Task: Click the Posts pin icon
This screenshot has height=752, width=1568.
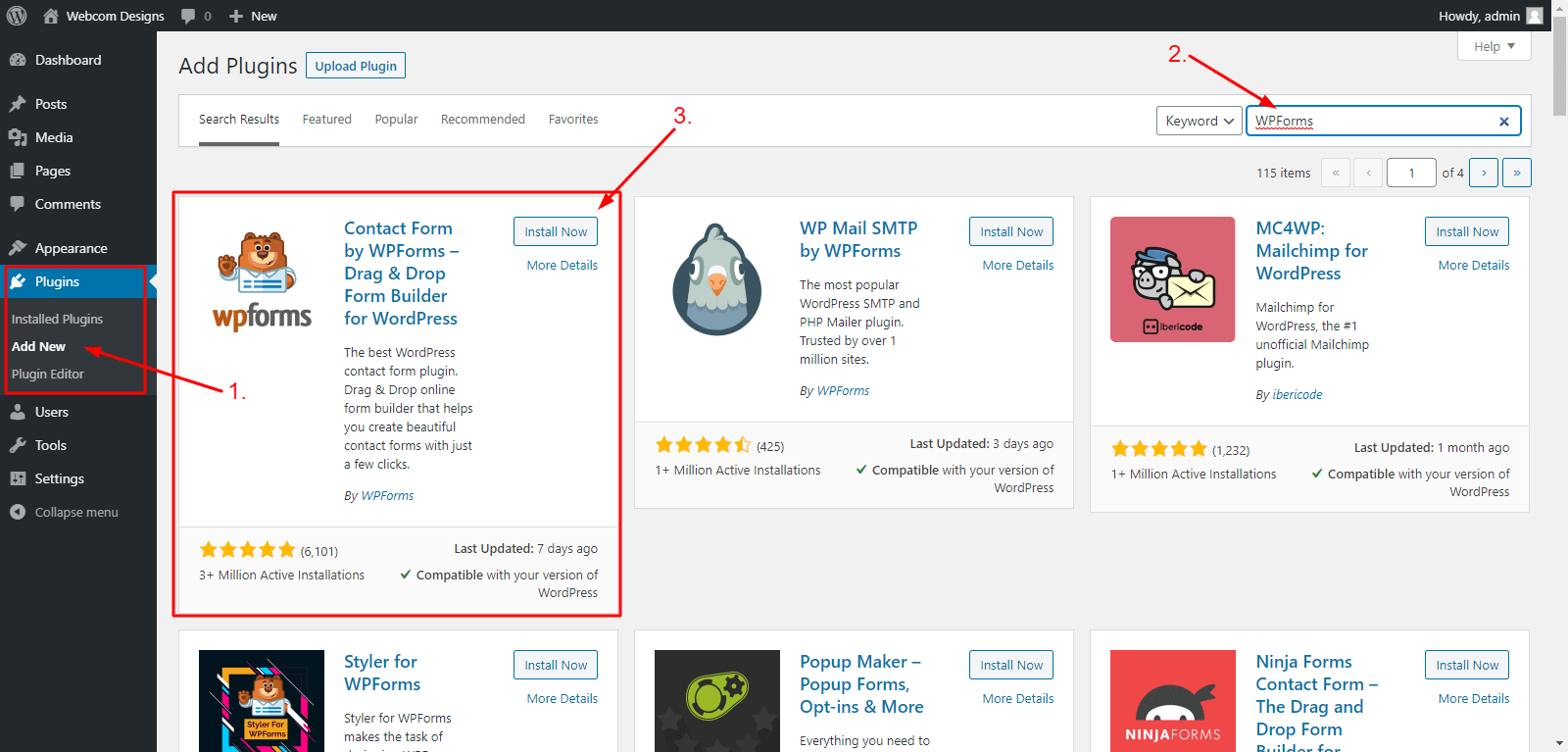Action: pyautogui.click(x=18, y=104)
